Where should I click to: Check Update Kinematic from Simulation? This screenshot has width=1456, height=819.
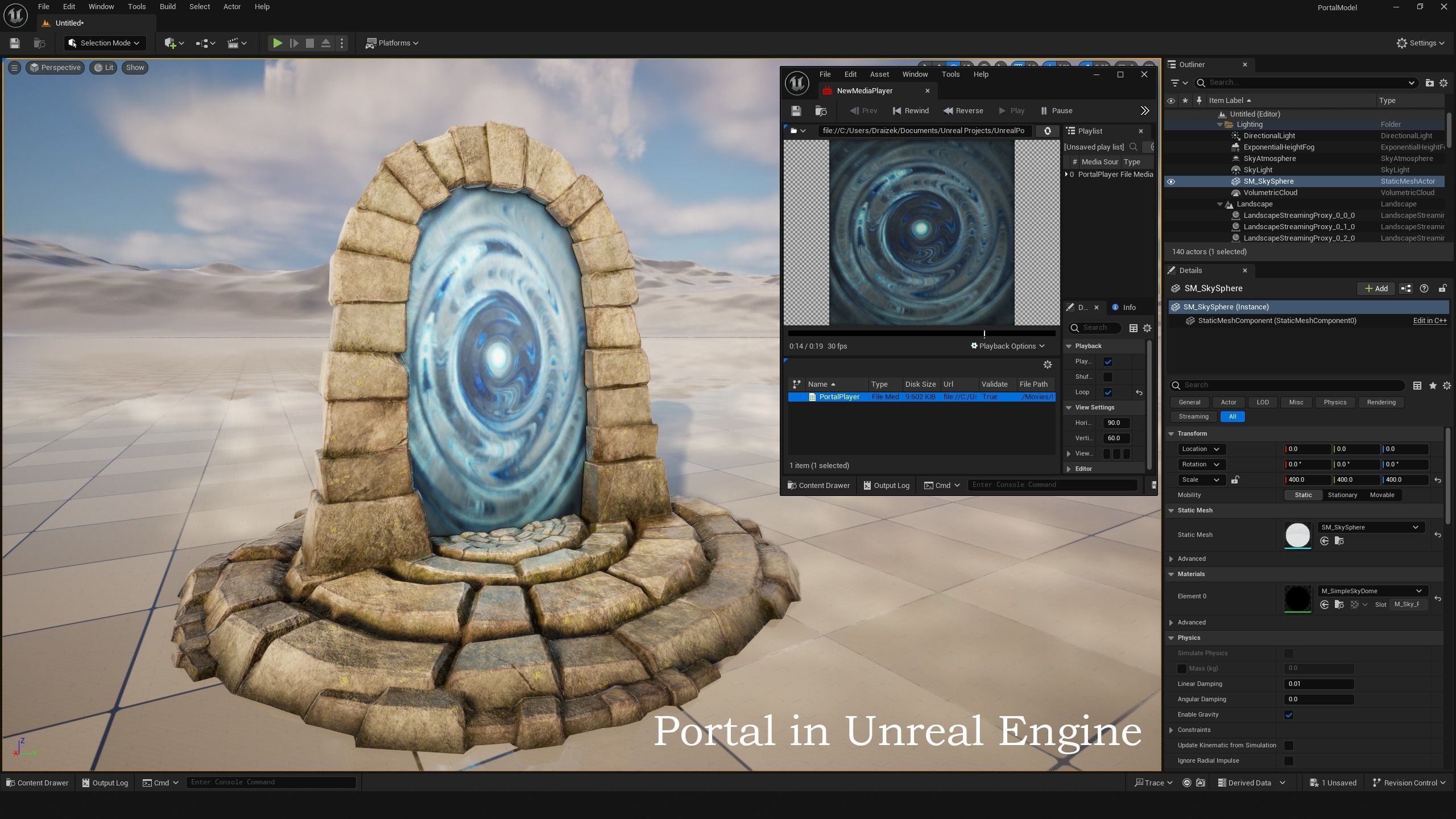click(x=1289, y=746)
